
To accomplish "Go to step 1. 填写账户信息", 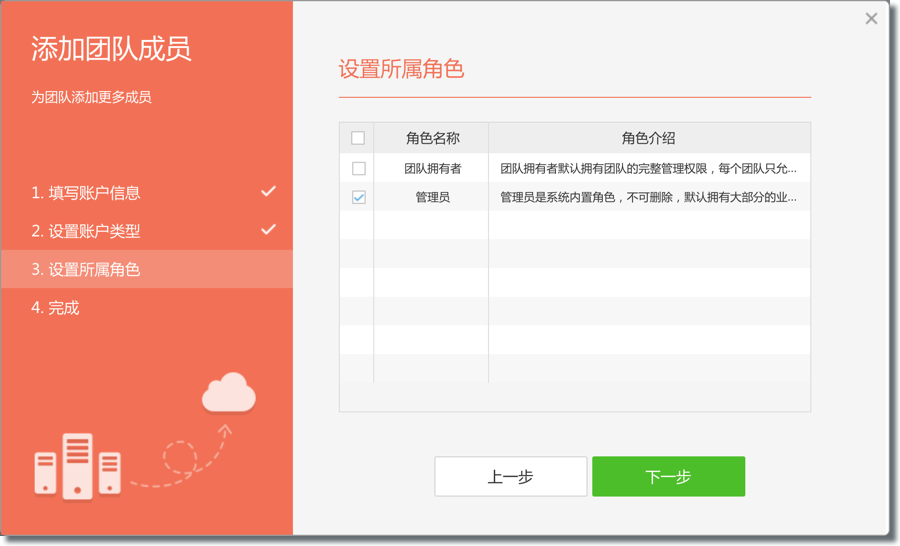I will (x=86, y=193).
